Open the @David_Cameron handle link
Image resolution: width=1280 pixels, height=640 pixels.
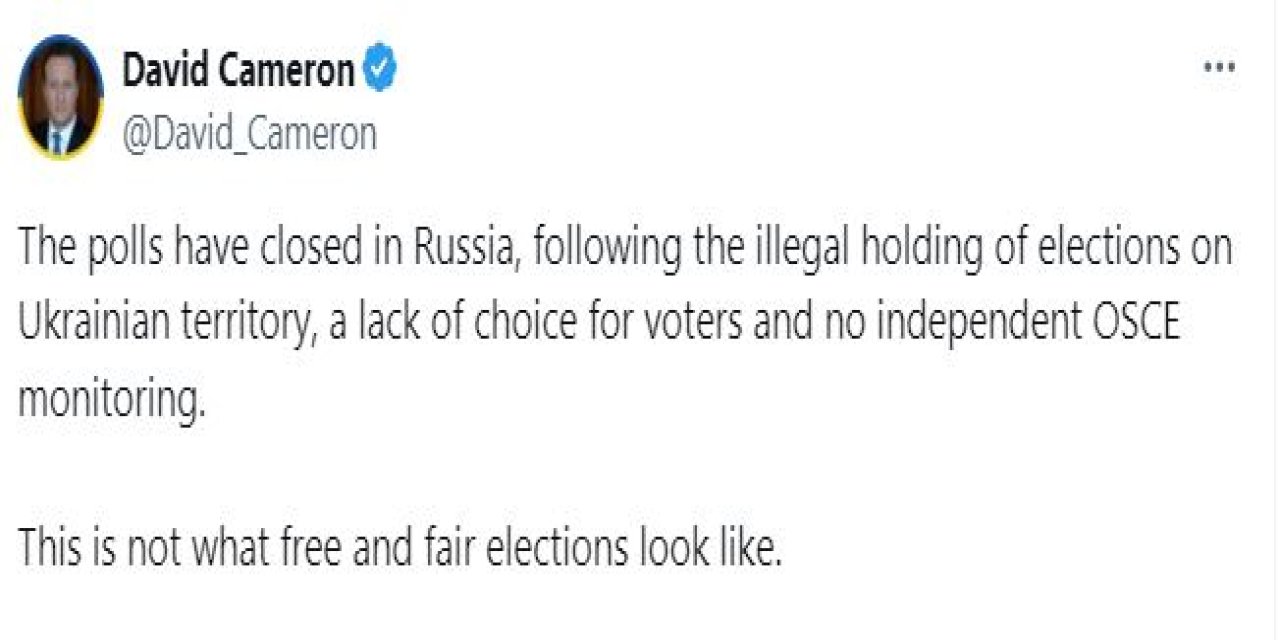click(x=249, y=133)
